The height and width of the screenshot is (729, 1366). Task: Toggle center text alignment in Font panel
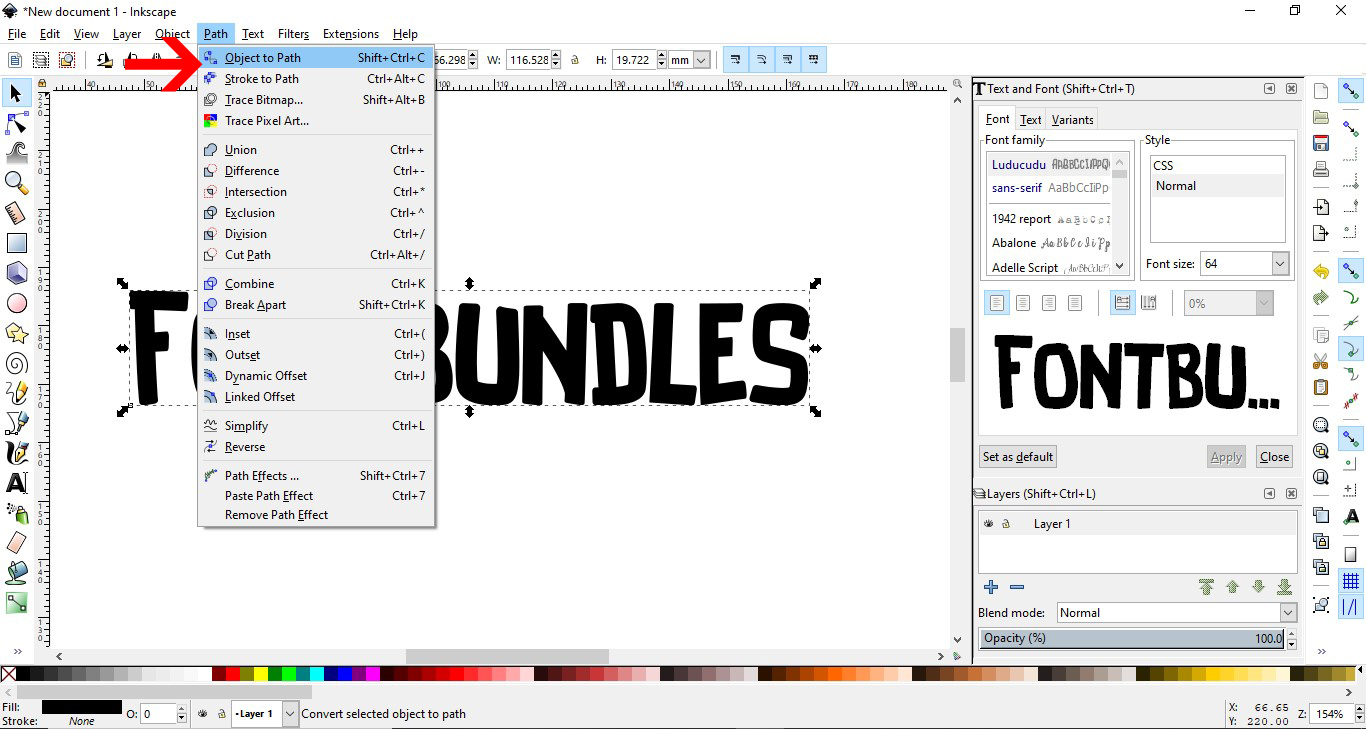coord(1023,302)
